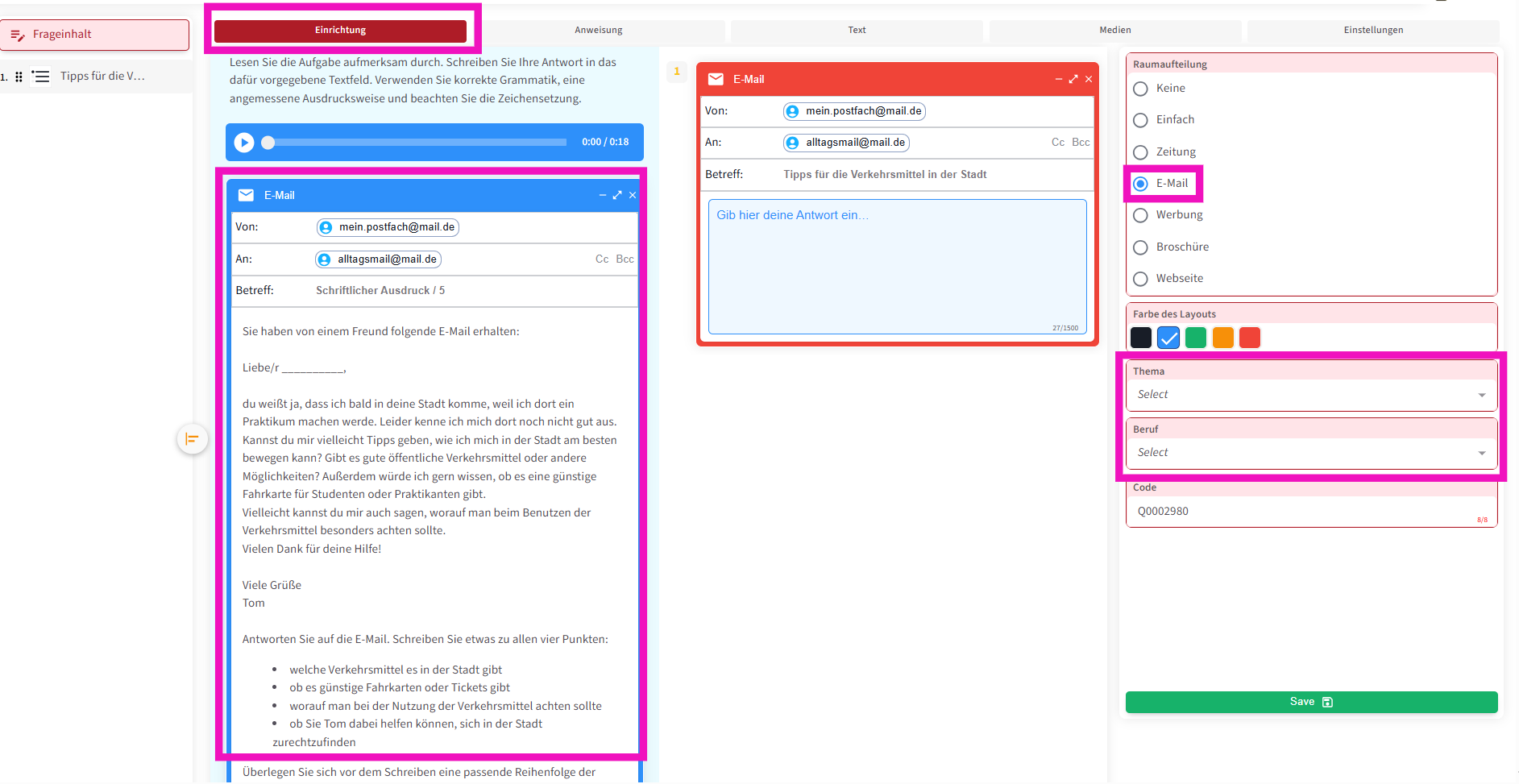Switch to the Anweisung tab
This screenshot has width=1519, height=784.
click(x=598, y=31)
